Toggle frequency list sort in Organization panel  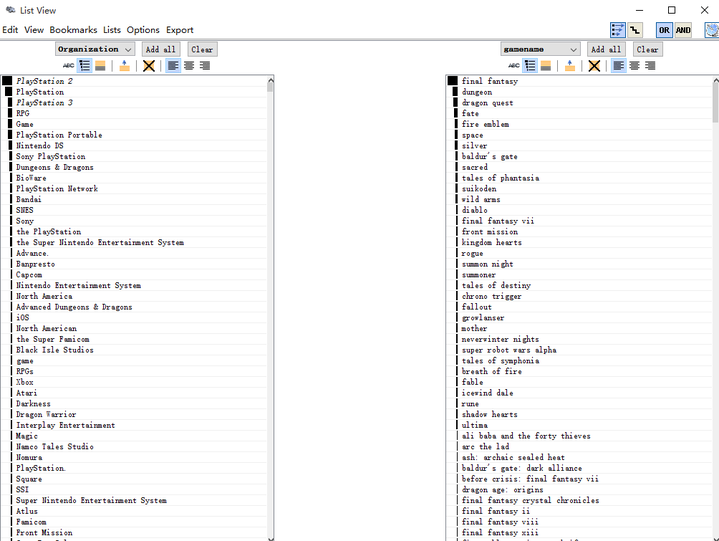point(85,66)
